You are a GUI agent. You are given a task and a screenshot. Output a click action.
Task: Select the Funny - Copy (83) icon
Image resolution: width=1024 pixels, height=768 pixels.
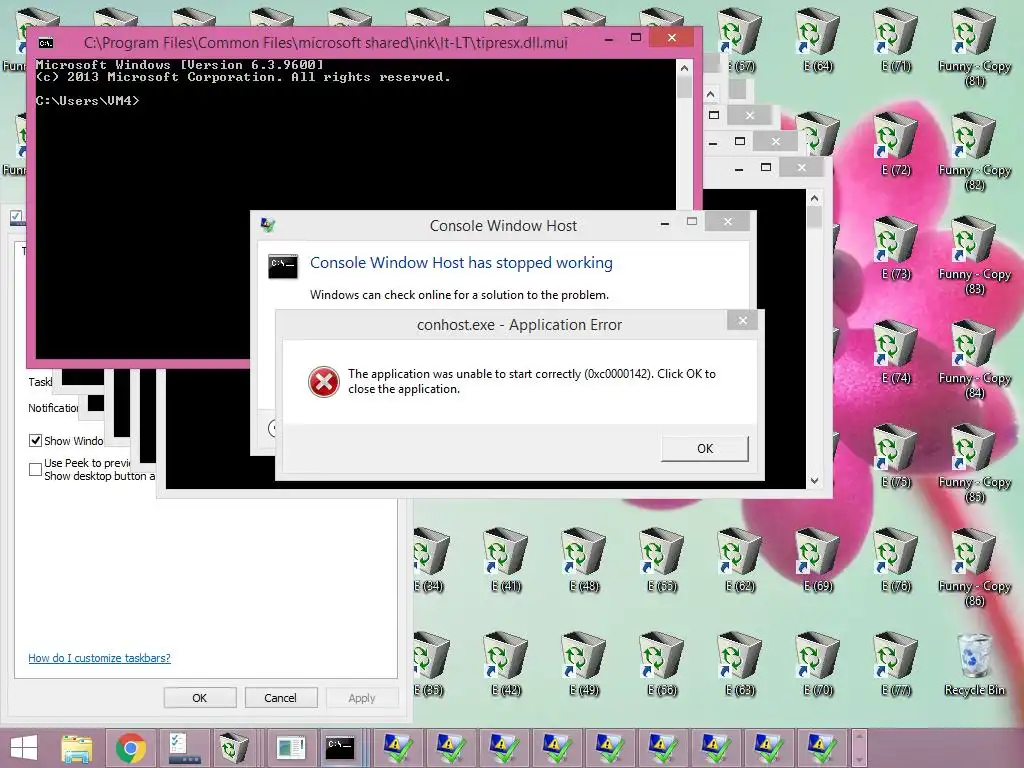pyautogui.click(x=974, y=255)
